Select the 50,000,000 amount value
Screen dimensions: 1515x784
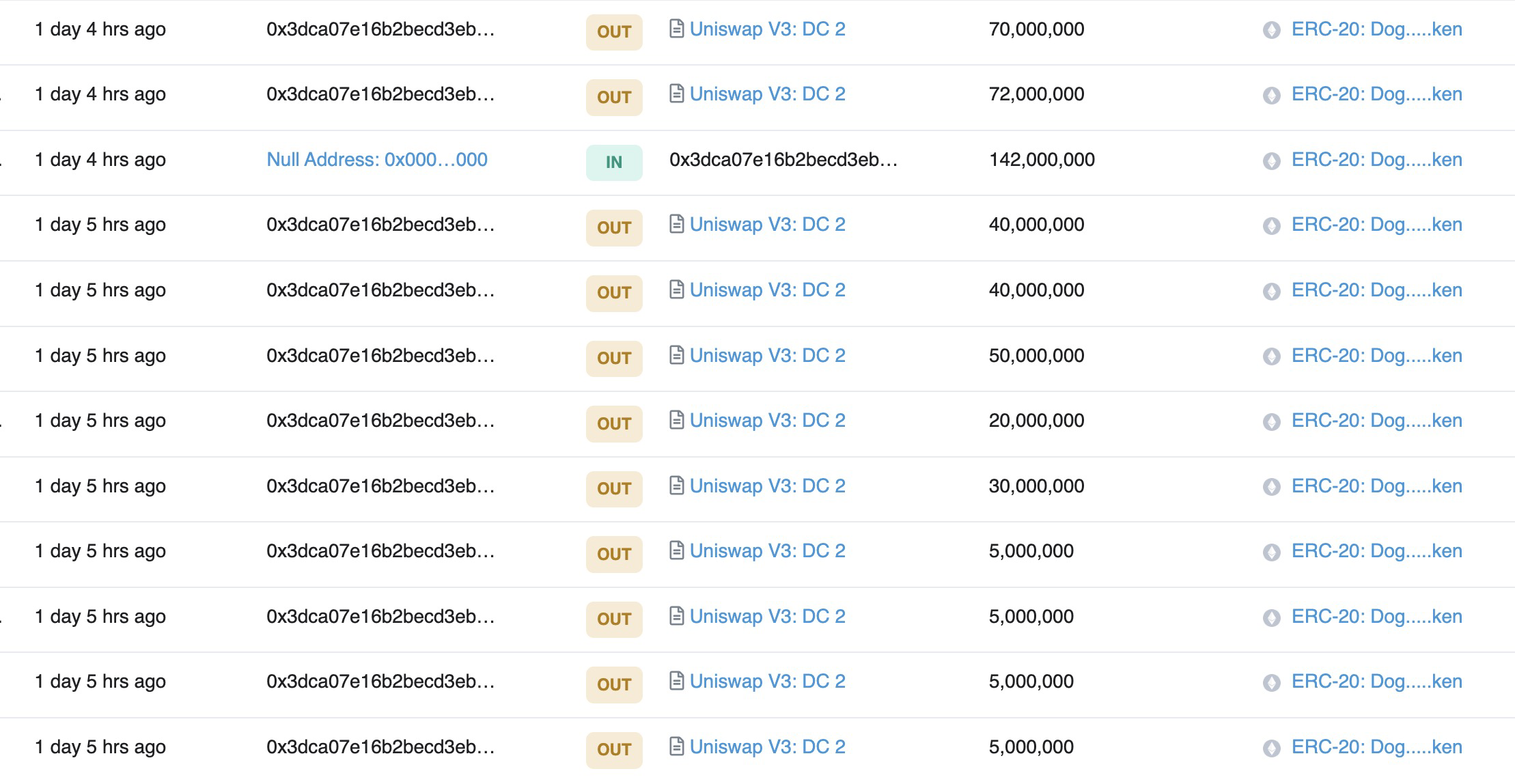coord(1036,356)
